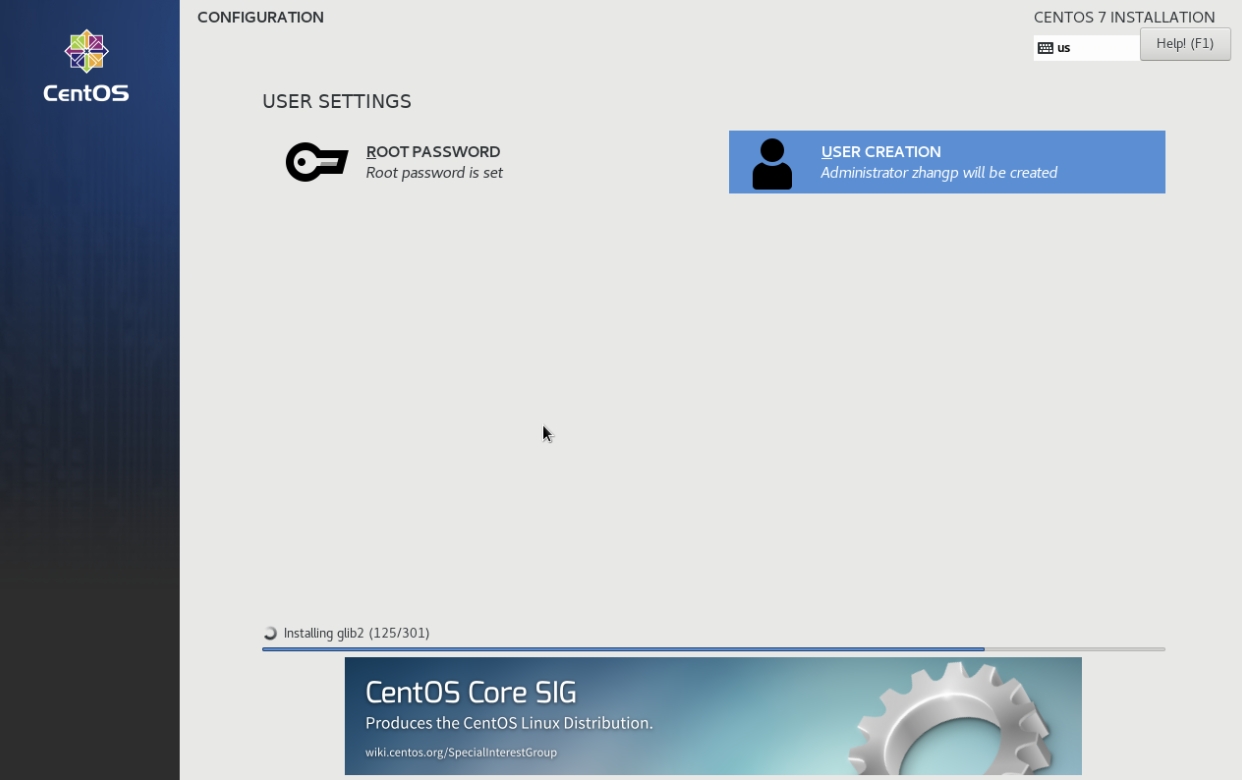Click the keyboard layout icon

pyautogui.click(x=1045, y=48)
